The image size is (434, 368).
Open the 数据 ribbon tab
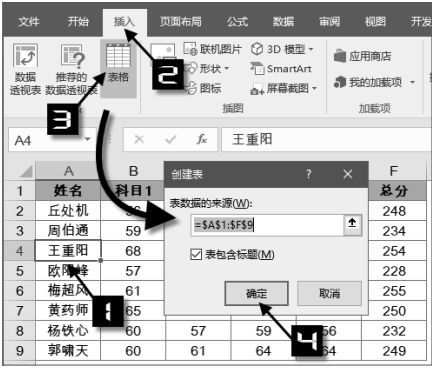tap(283, 22)
